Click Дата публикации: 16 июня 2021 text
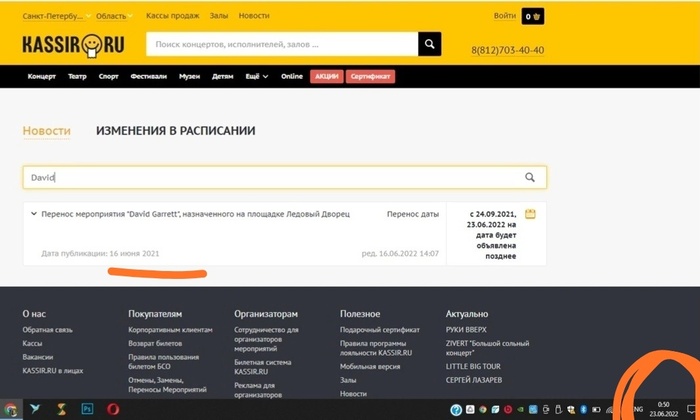The image size is (700, 420). pos(100,254)
